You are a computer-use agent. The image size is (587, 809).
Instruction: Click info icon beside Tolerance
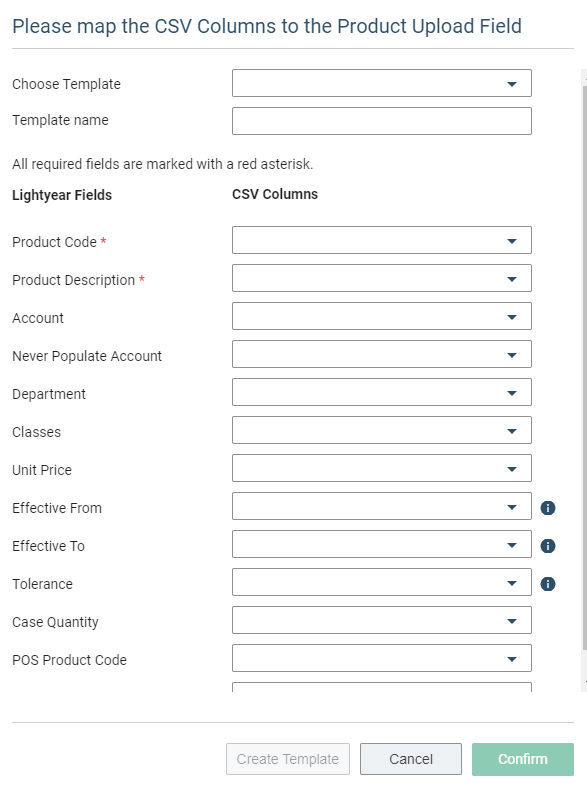click(548, 584)
